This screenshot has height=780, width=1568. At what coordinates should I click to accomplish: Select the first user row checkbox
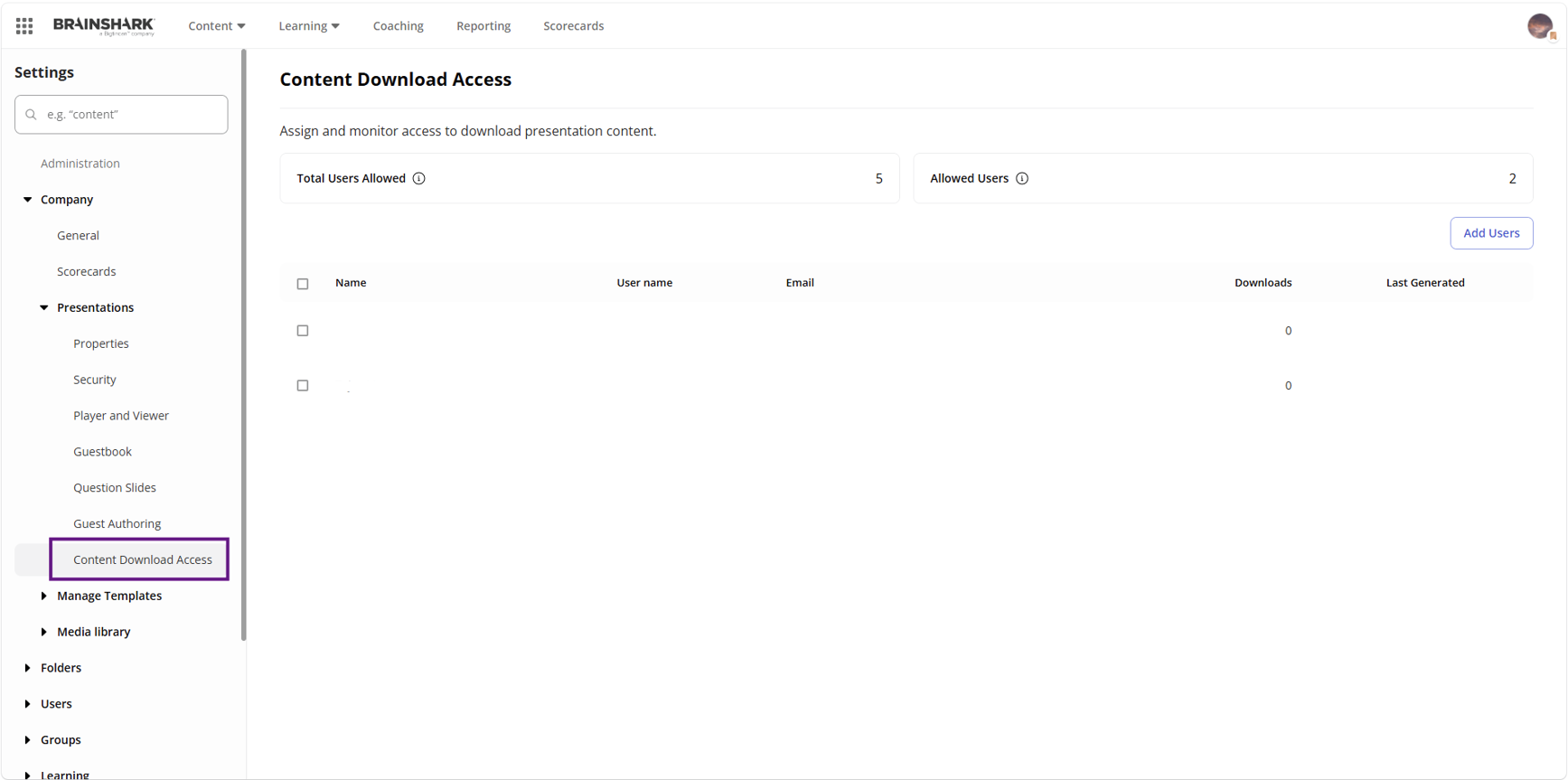303,331
